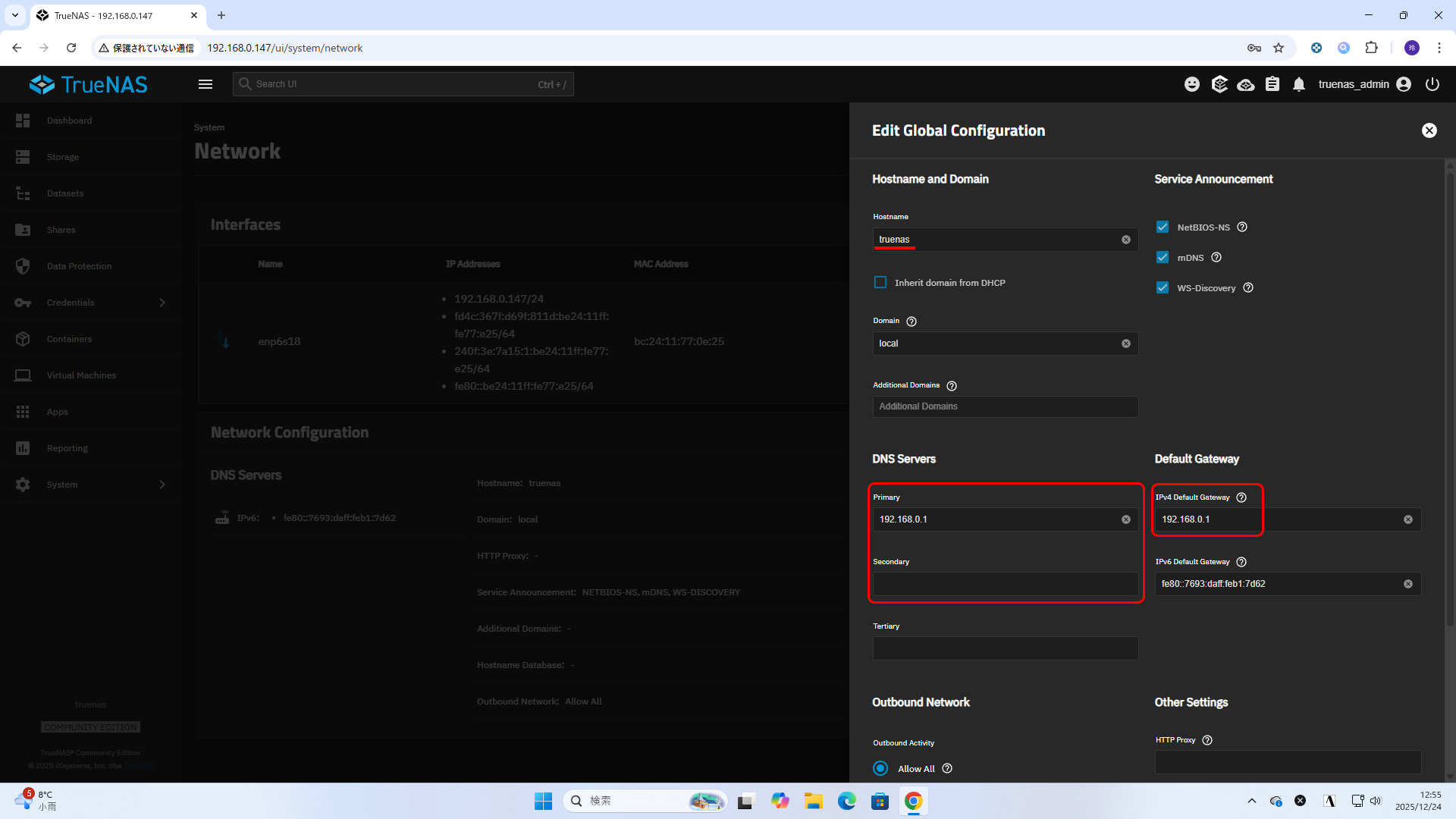The width and height of the screenshot is (1456, 819).
Task: Expand the Credentials sidebar submenu
Action: (162, 303)
